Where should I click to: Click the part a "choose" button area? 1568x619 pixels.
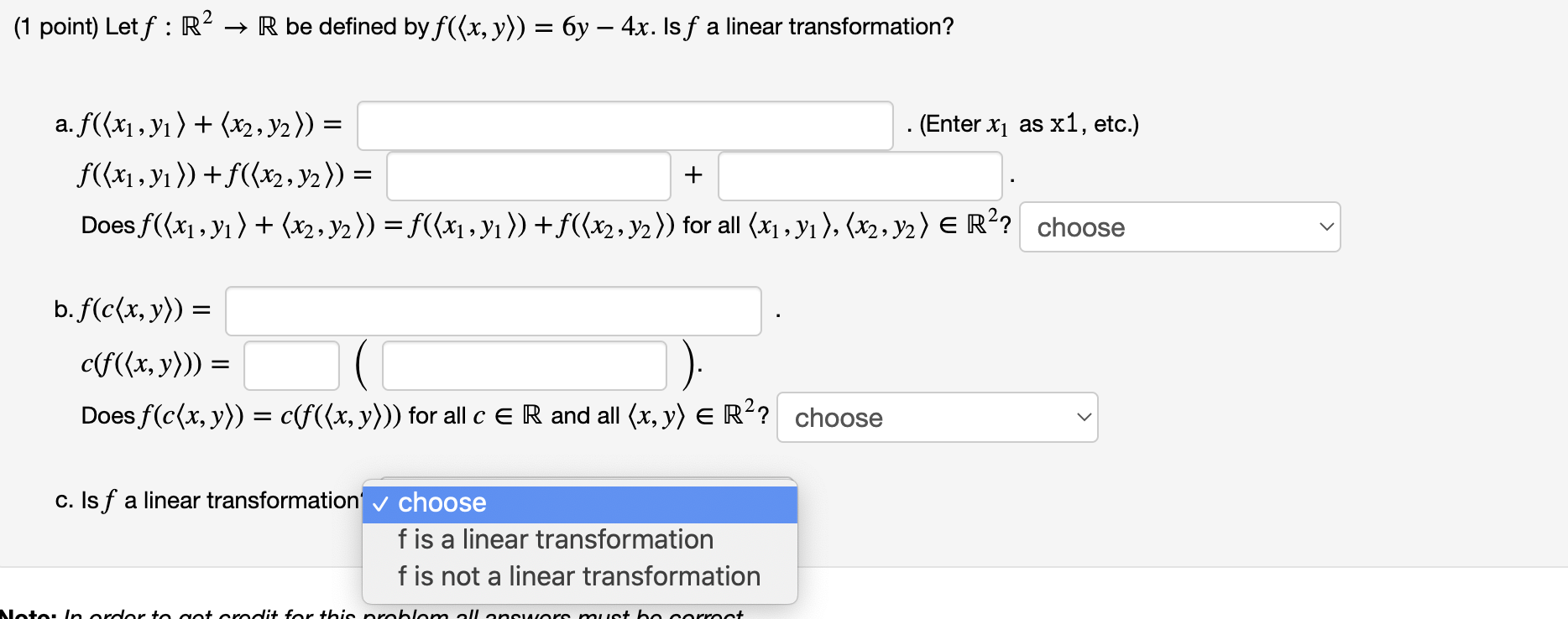click(1179, 226)
